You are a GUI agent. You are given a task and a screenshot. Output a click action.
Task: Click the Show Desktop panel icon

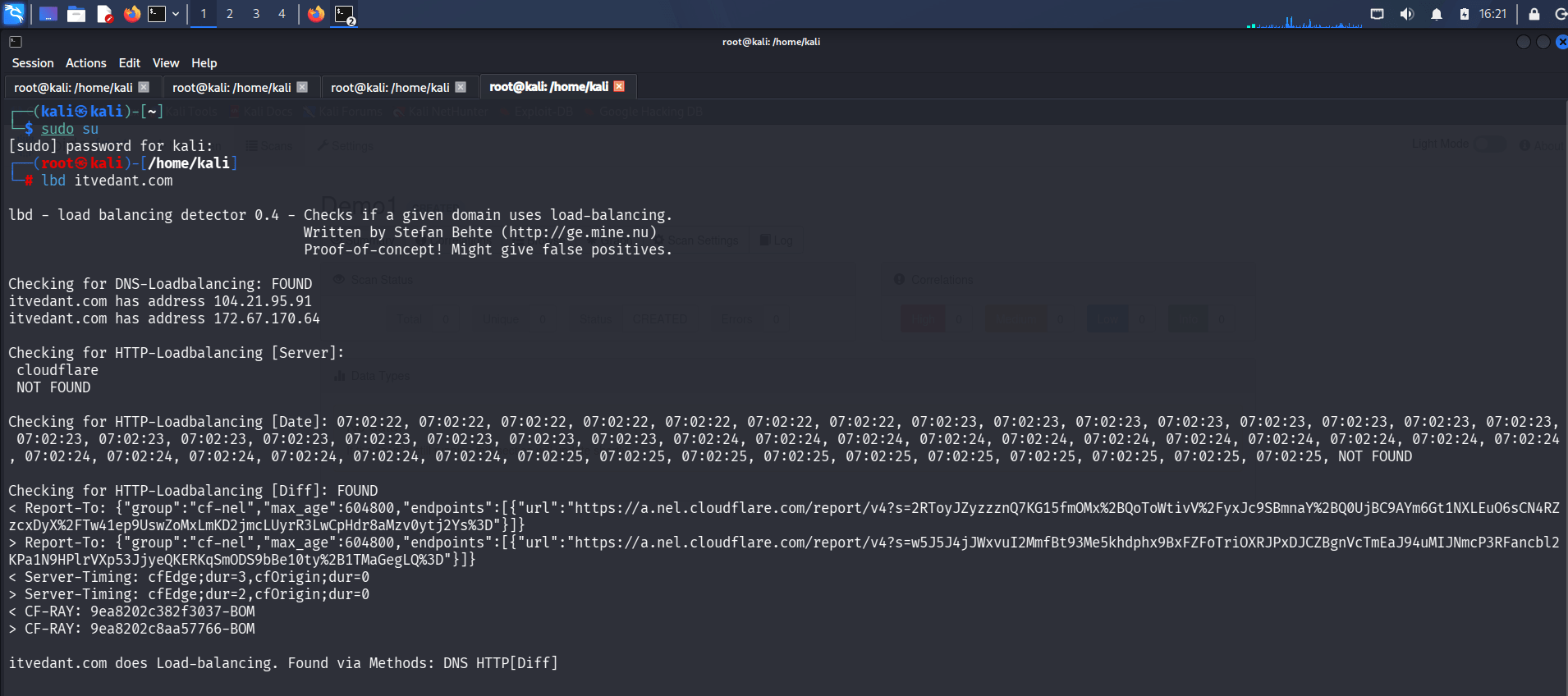click(48, 14)
